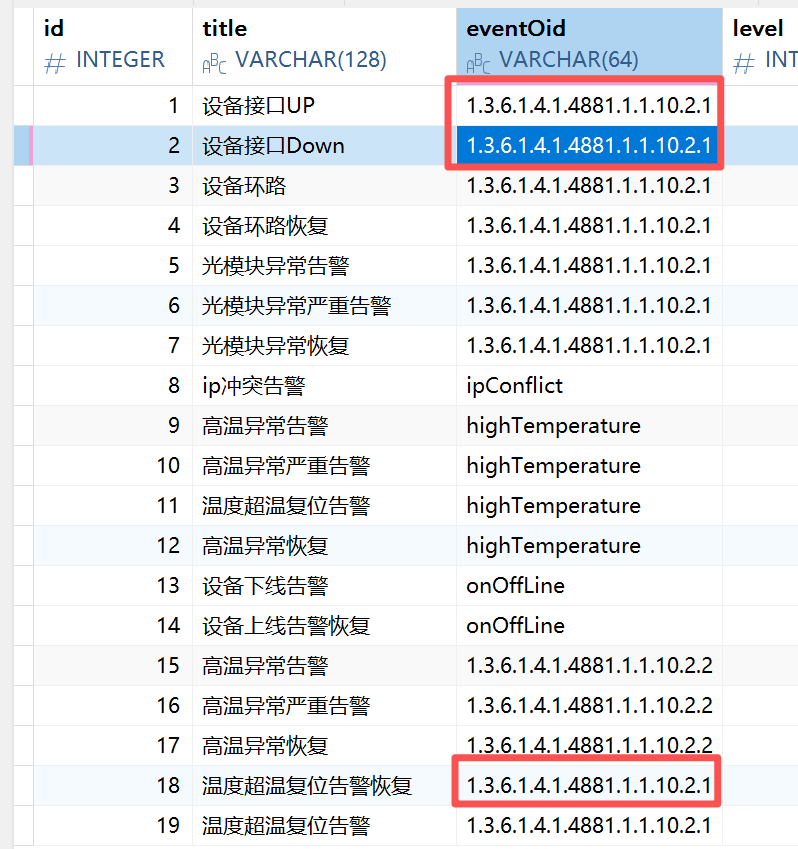The image size is (798, 849).
Task: Click the title cell 光模块异常严重告警
Action: pos(295,306)
